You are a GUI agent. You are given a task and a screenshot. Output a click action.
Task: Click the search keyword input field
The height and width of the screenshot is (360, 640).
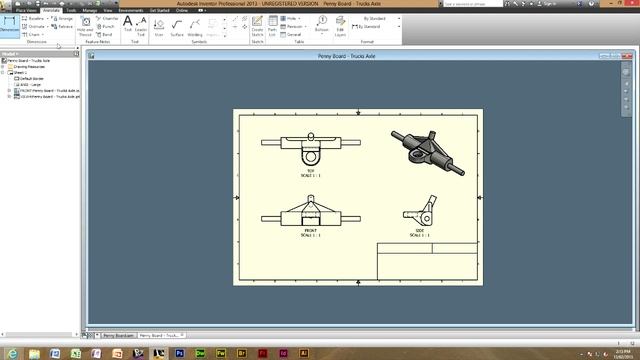pos(472,4)
